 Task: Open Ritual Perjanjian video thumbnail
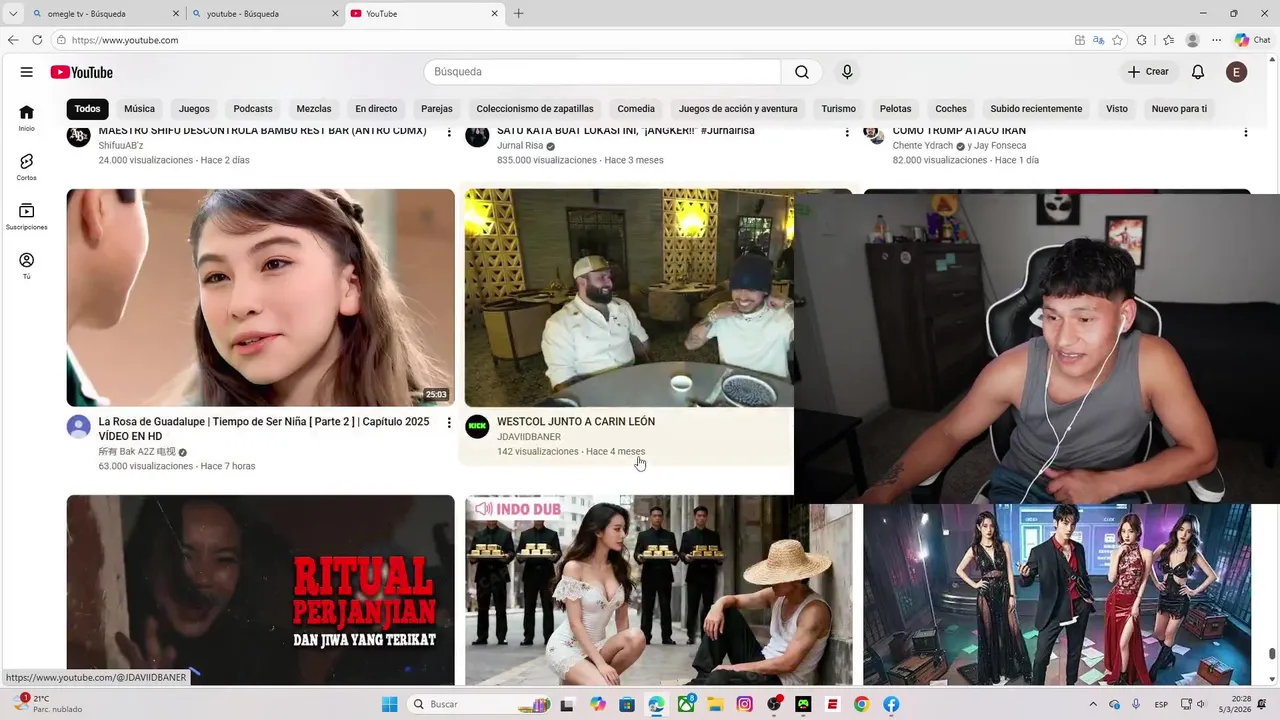[x=260, y=590]
